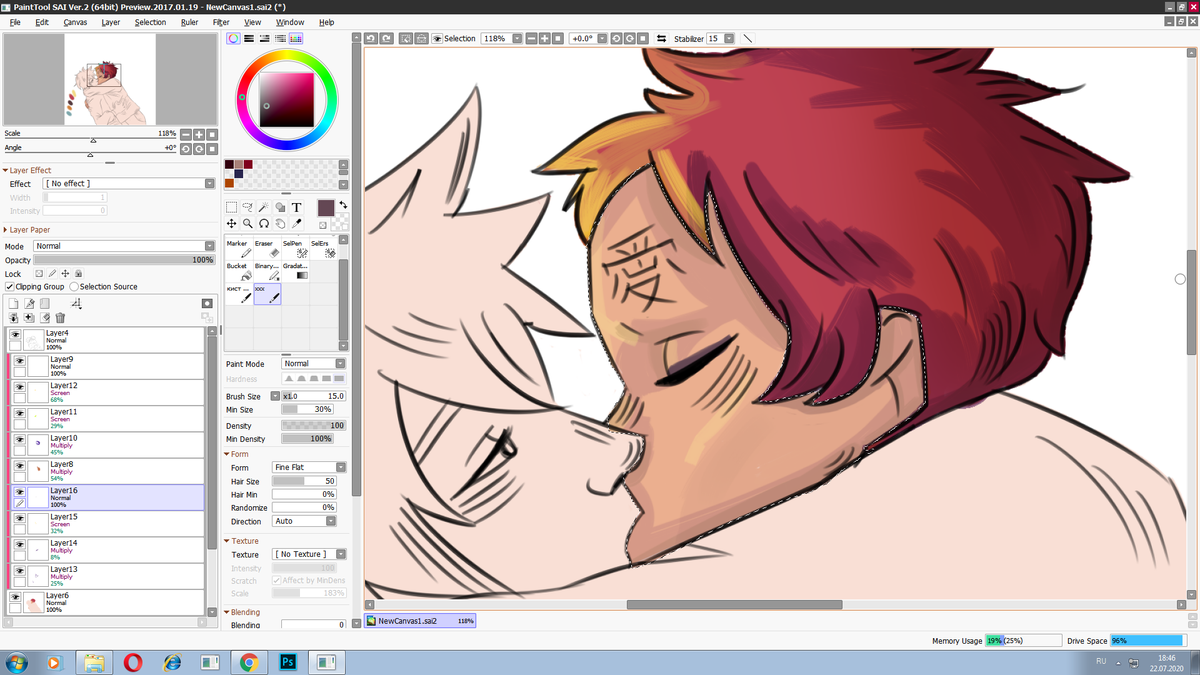
Task: Toggle selection visibility eye in toolbar
Action: click(437, 38)
